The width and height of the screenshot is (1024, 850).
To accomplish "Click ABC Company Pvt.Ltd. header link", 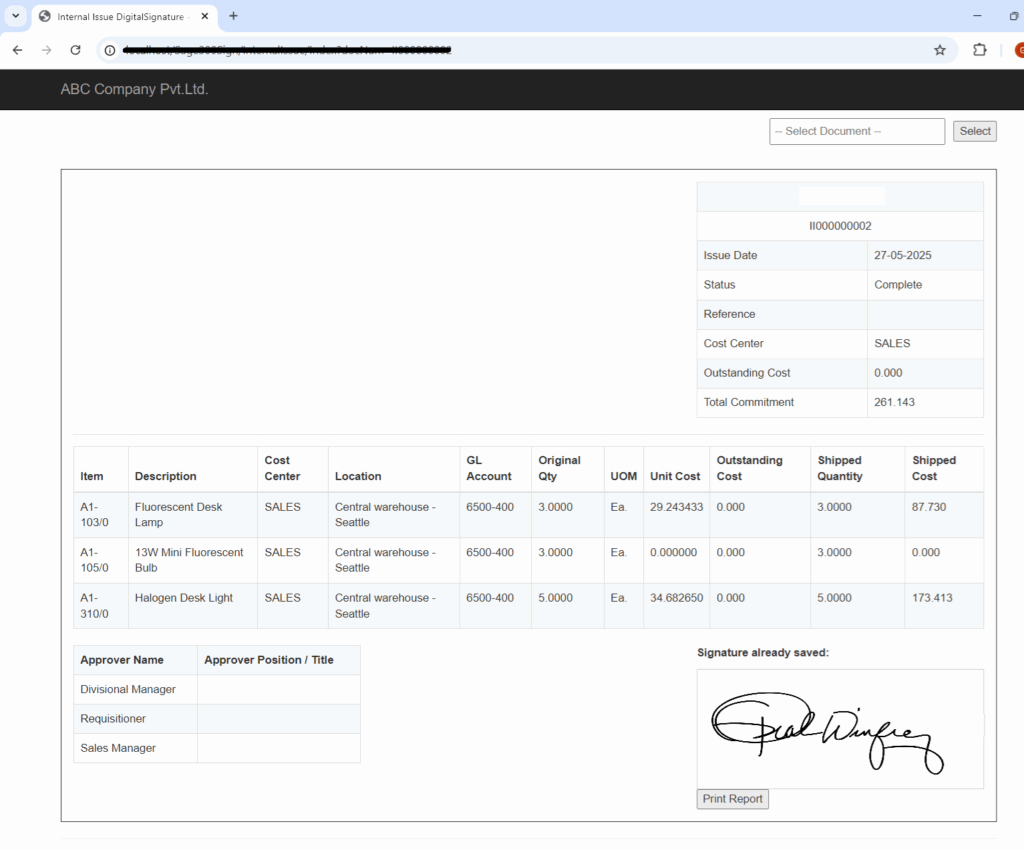I will click(x=134, y=89).
